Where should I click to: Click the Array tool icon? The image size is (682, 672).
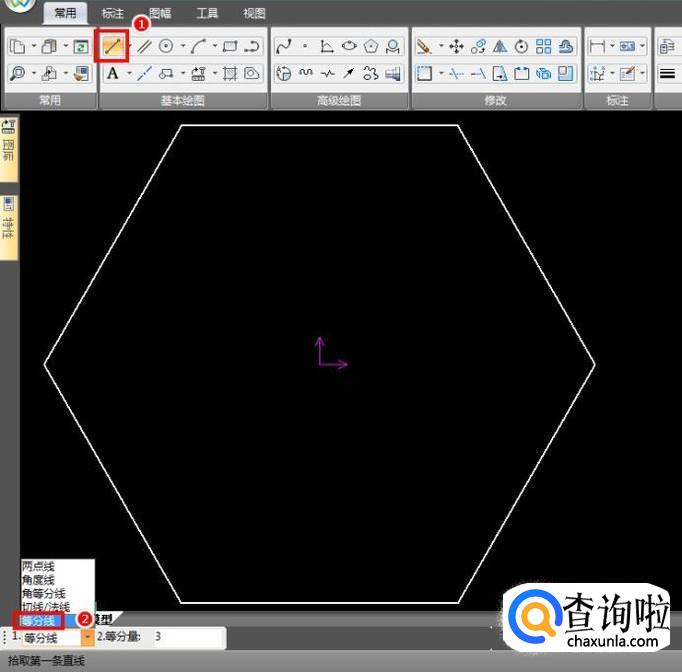pos(544,46)
